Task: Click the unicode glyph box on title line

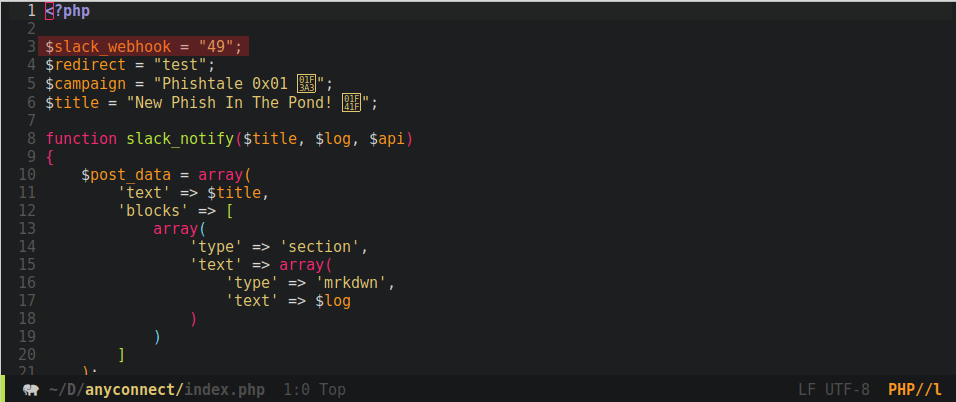Action: click(351, 101)
